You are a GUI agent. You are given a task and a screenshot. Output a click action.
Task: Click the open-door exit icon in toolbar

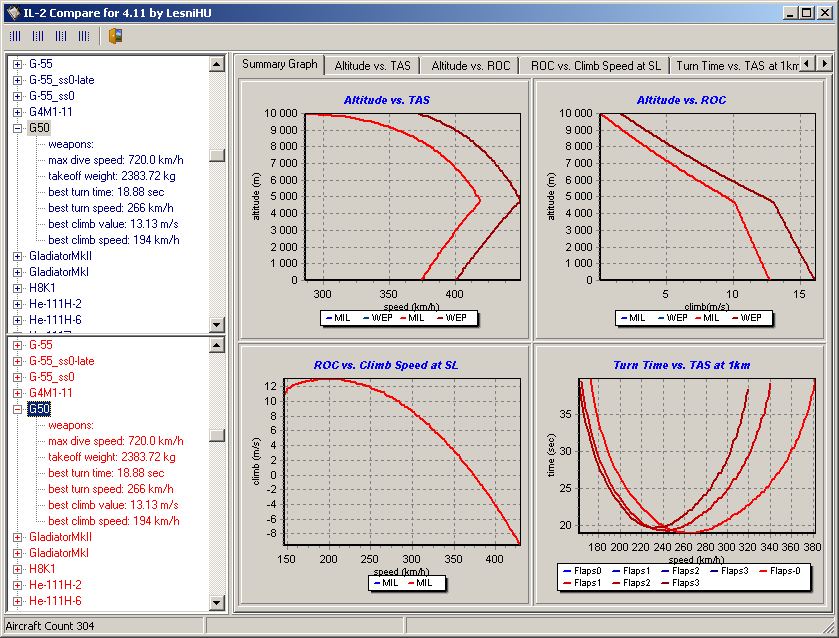pos(116,36)
